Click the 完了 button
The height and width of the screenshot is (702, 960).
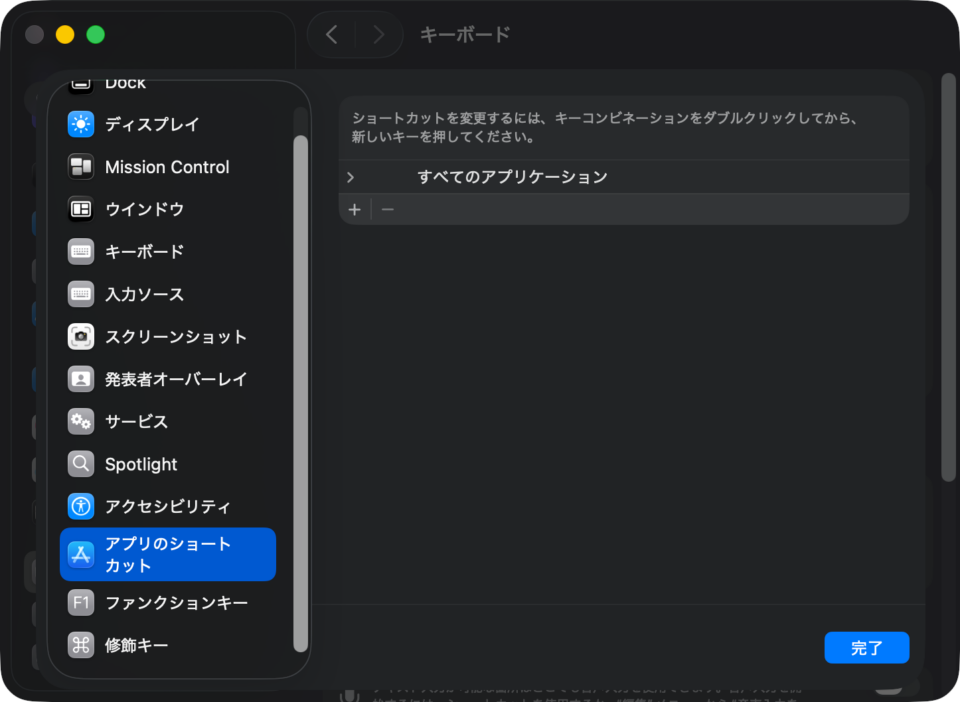pyautogui.click(x=866, y=648)
